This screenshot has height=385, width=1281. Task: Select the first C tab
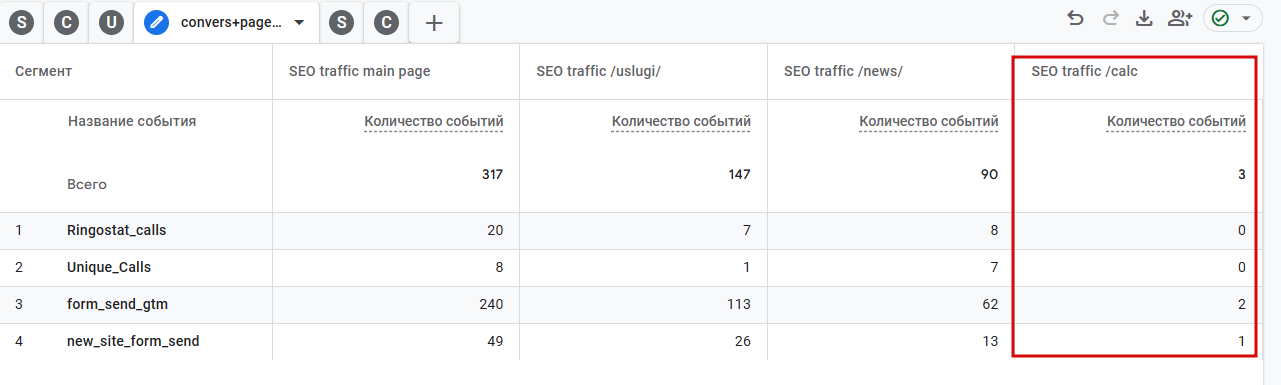point(66,23)
